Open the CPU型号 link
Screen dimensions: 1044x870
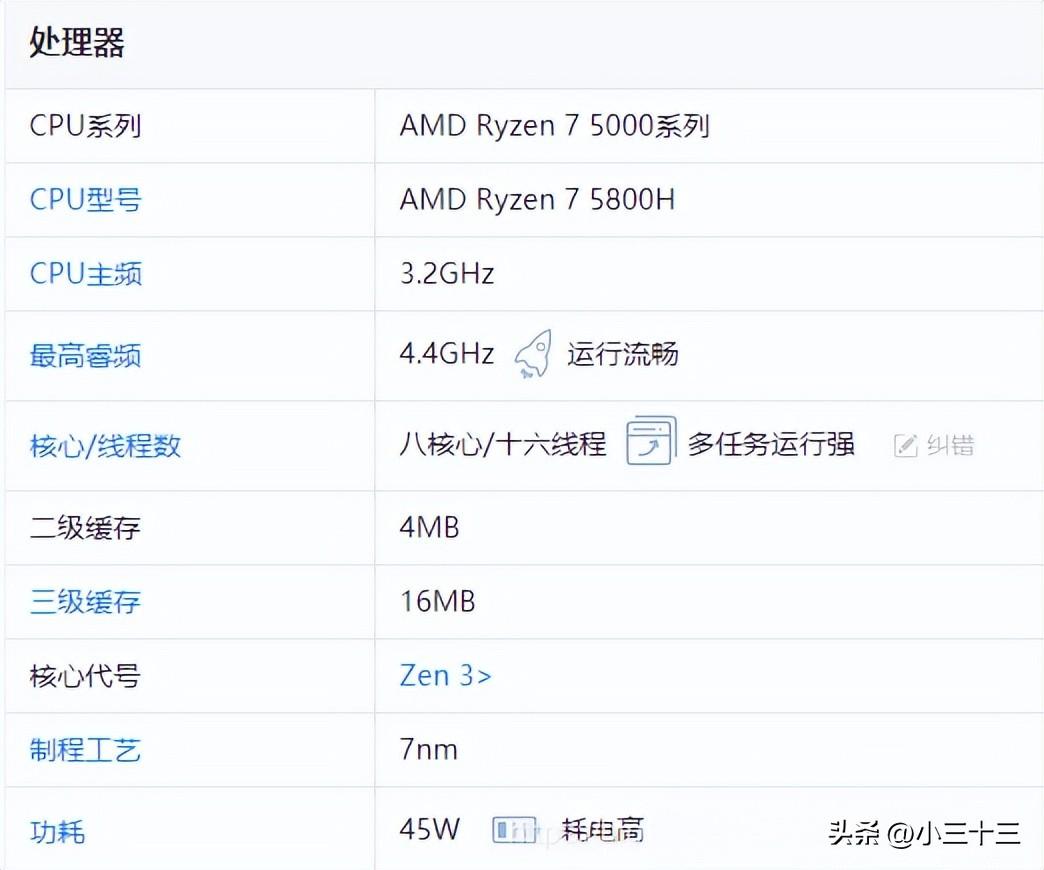[85, 200]
